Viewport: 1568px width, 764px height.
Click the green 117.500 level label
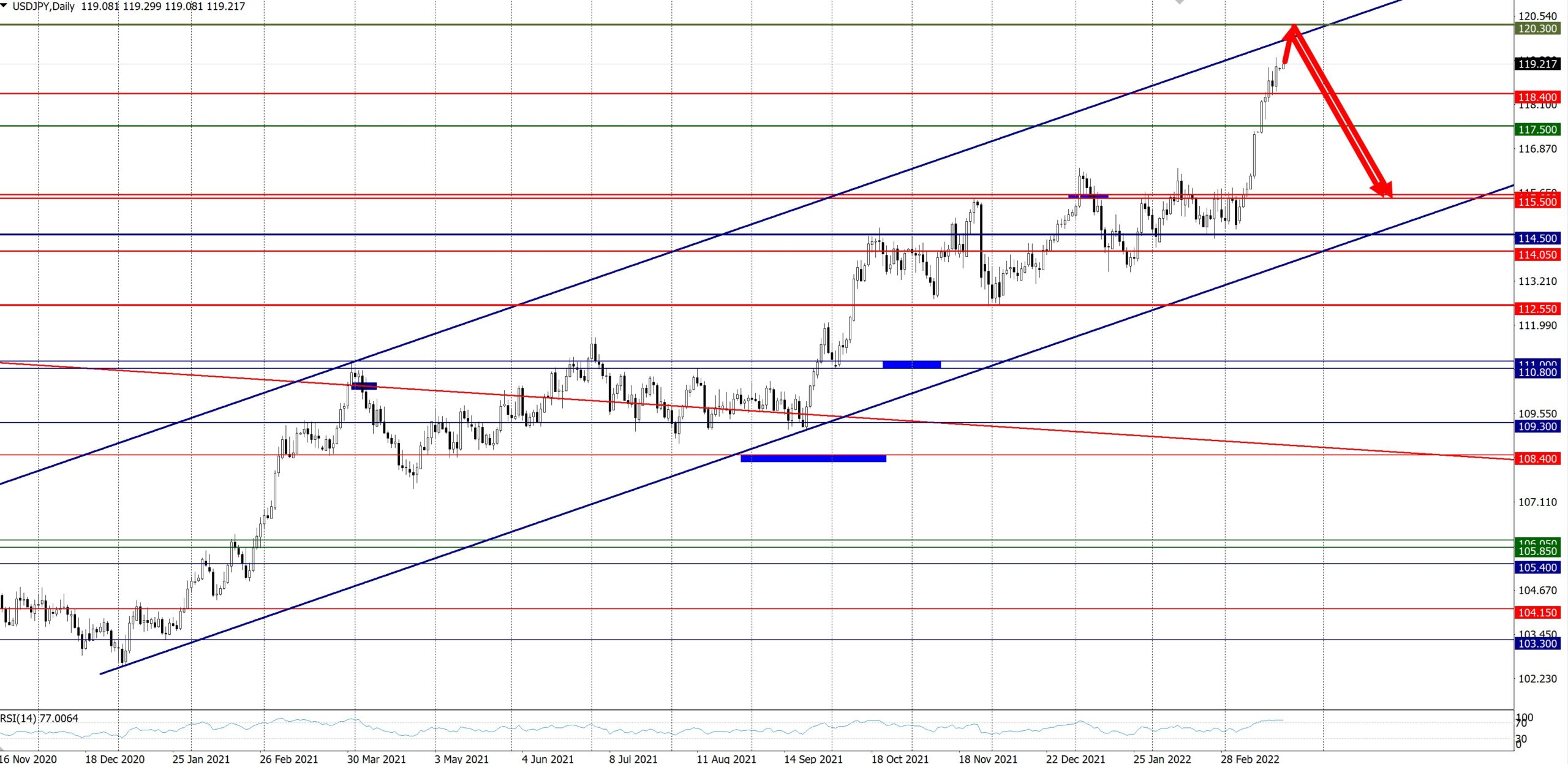tap(1537, 129)
